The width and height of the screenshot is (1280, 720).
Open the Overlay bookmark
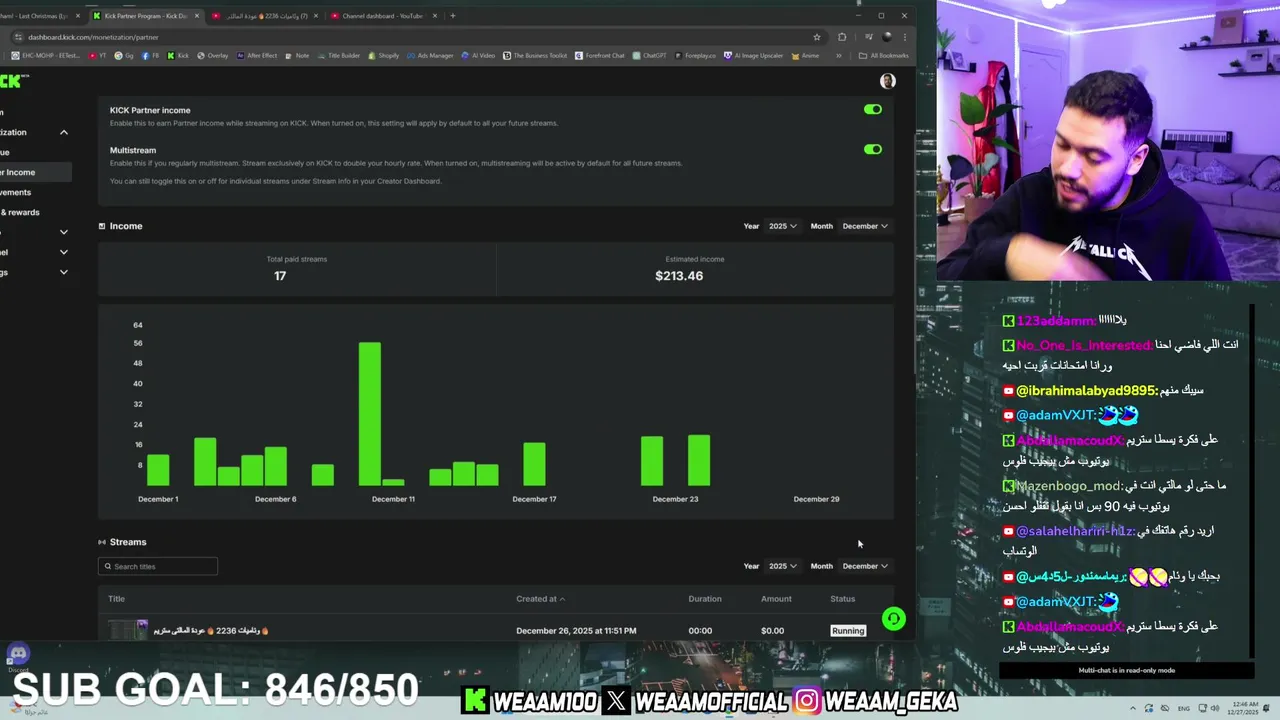[212, 56]
